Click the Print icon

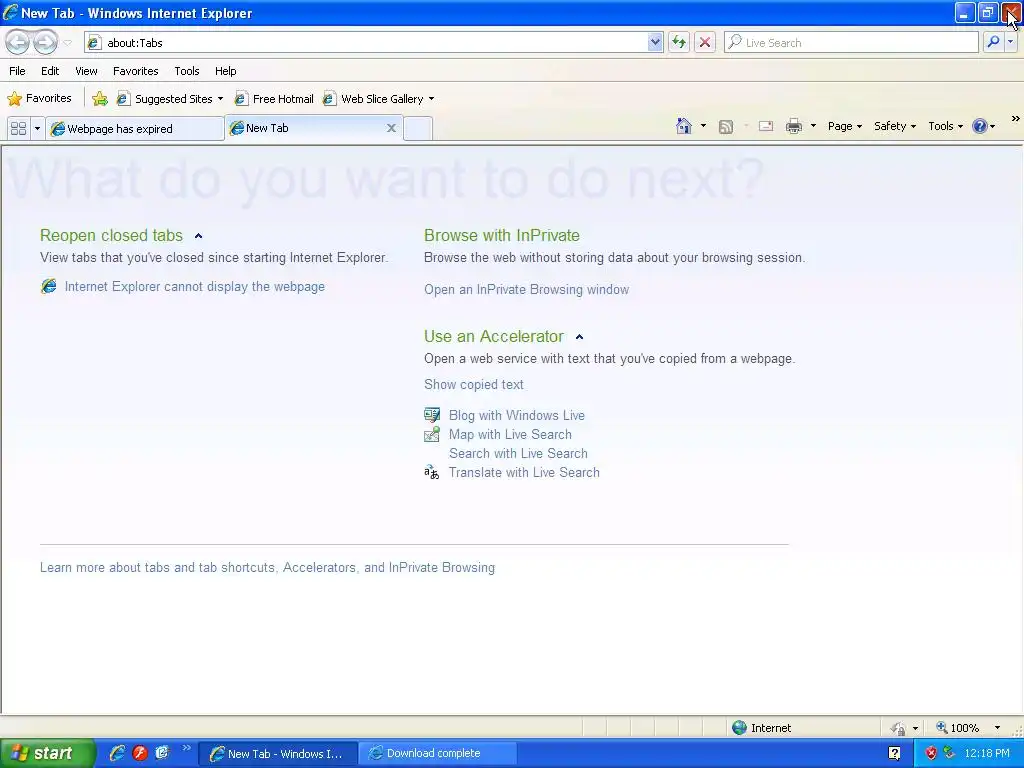coord(793,126)
